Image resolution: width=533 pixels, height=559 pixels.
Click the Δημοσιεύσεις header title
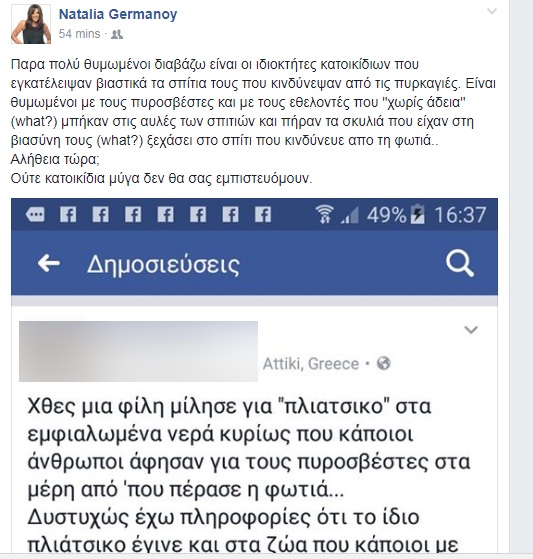click(163, 265)
